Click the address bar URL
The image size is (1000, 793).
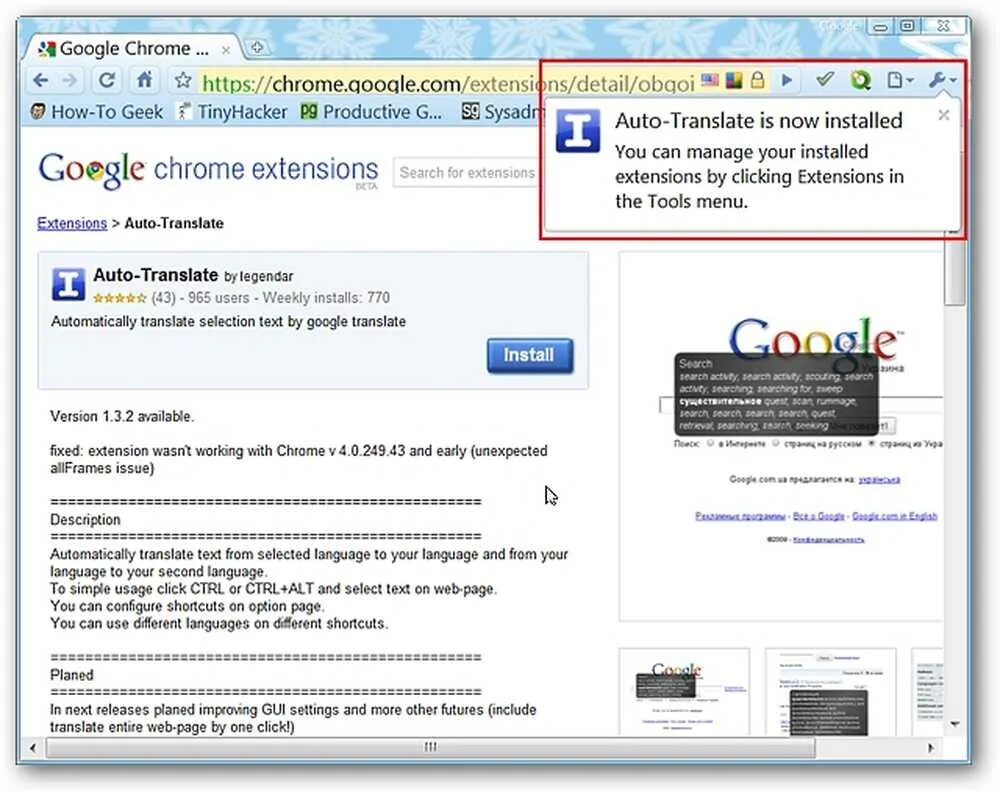pyautogui.click(x=448, y=83)
